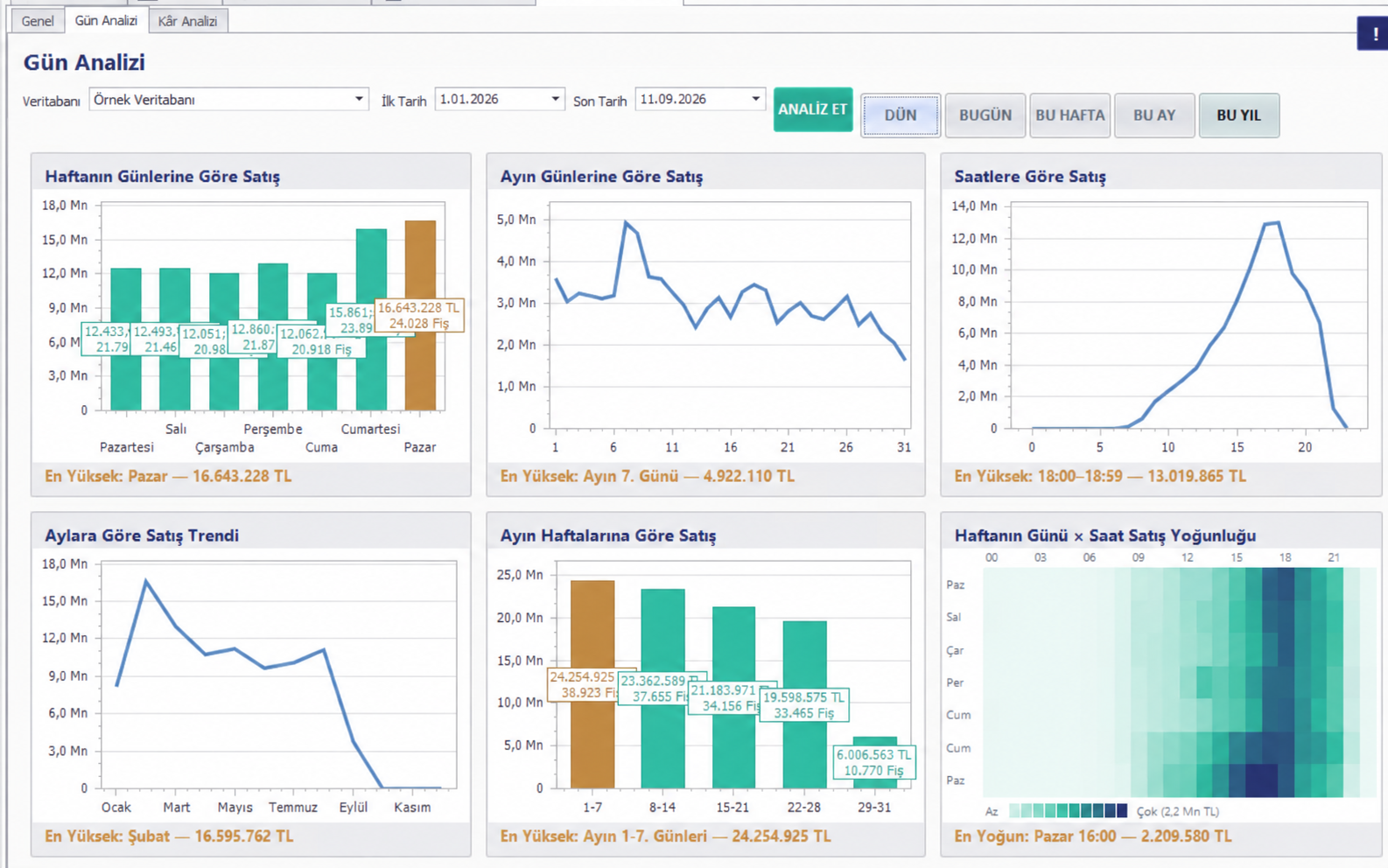Pick the BU HAFTA range button

pos(1069,115)
